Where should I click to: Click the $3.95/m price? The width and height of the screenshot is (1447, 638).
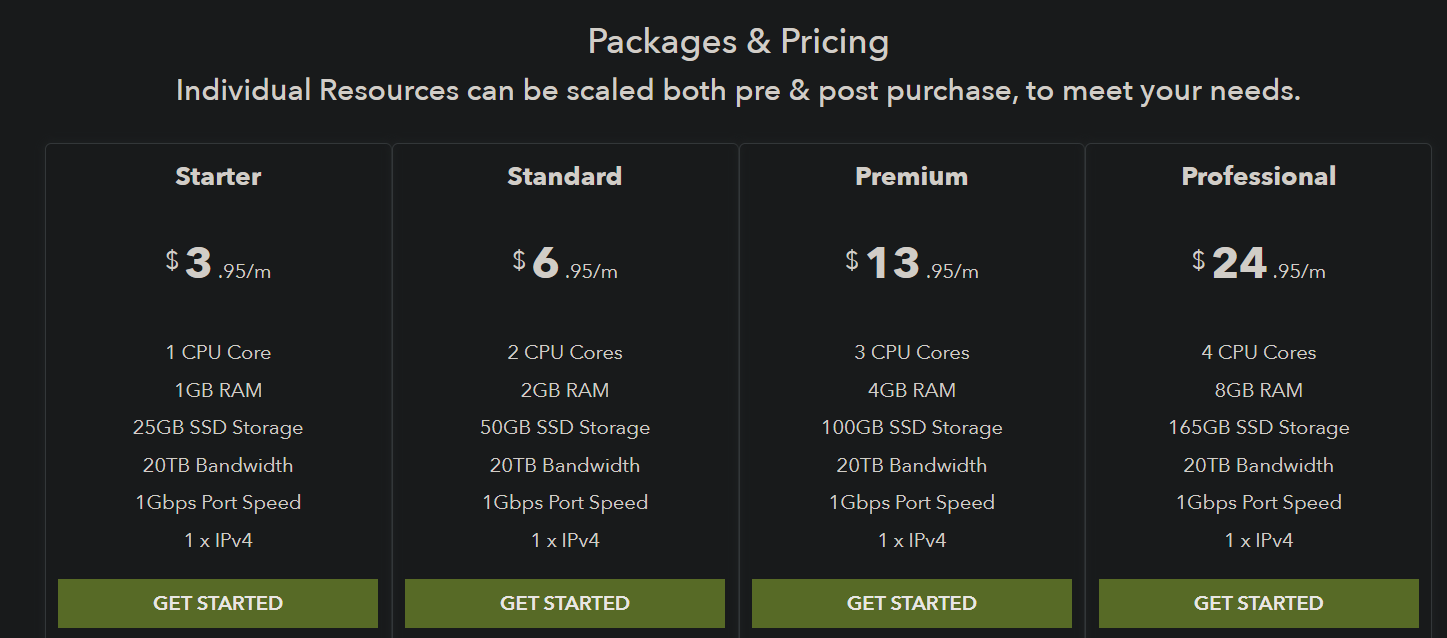[x=218, y=264]
